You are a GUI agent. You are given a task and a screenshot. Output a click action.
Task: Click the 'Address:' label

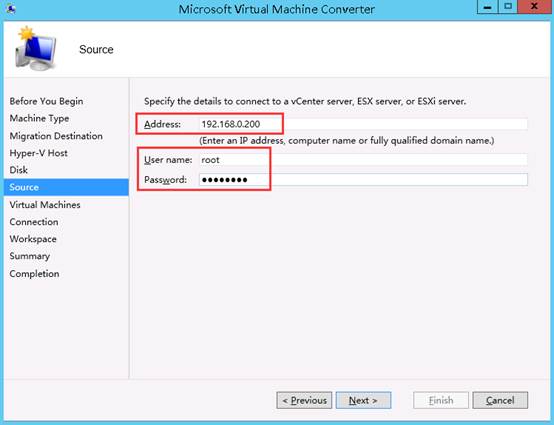click(162, 124)
